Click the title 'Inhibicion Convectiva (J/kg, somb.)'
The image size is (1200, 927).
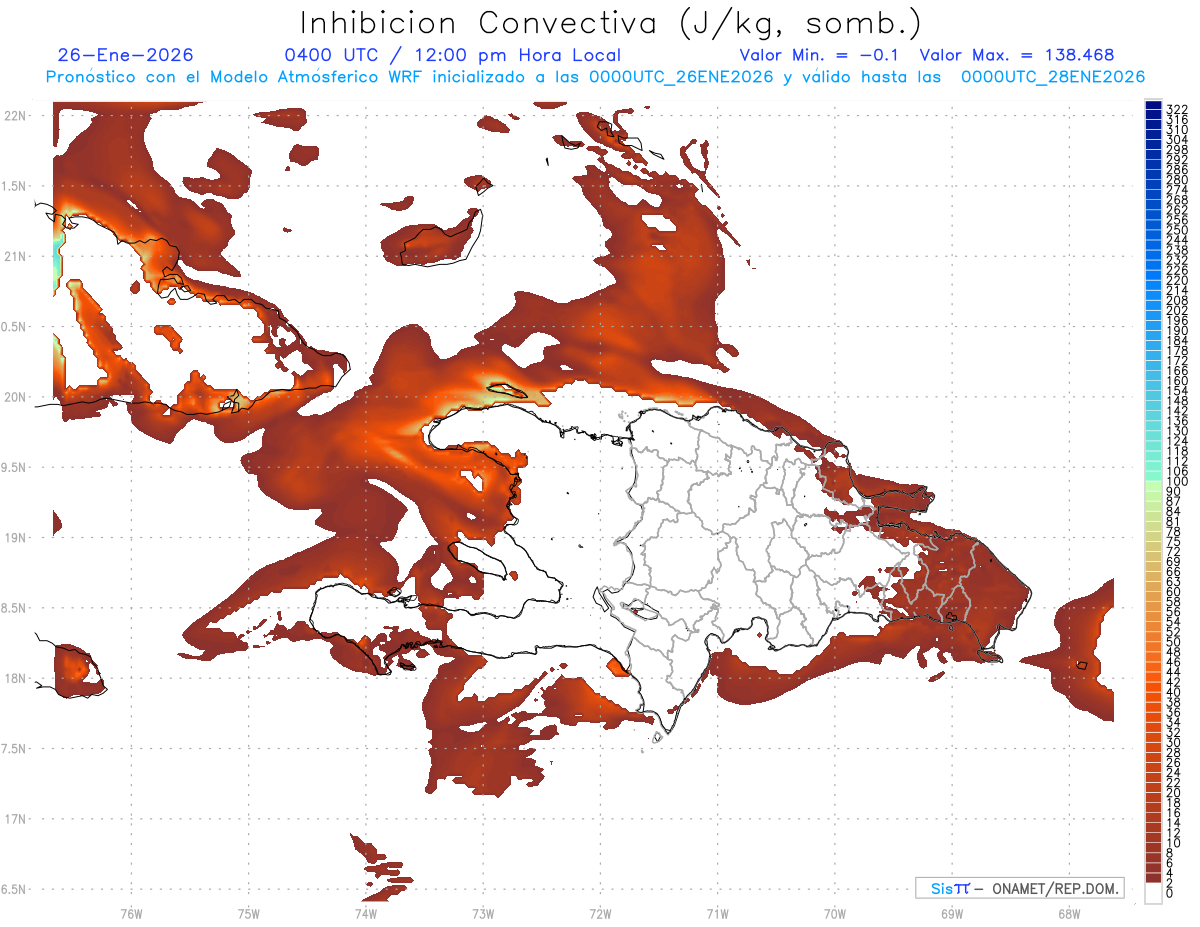(x=611, y=22)
